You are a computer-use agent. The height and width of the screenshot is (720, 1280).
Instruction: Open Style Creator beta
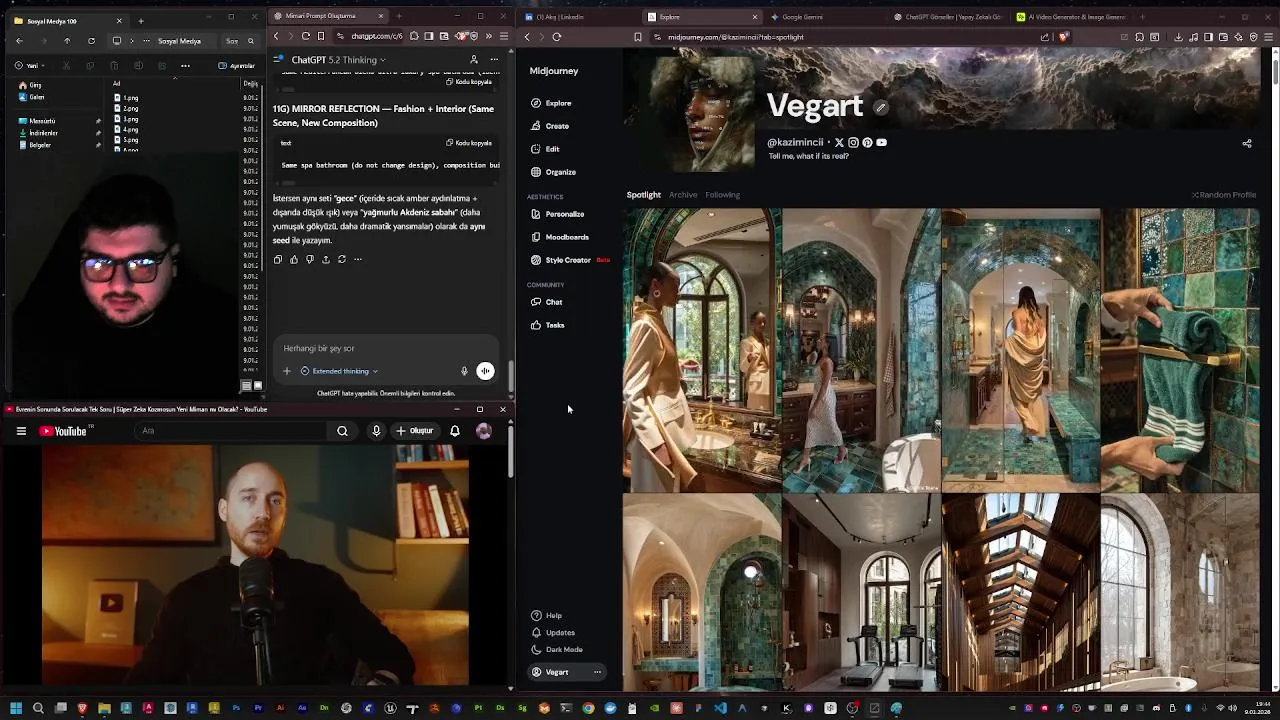pos(569,260)
